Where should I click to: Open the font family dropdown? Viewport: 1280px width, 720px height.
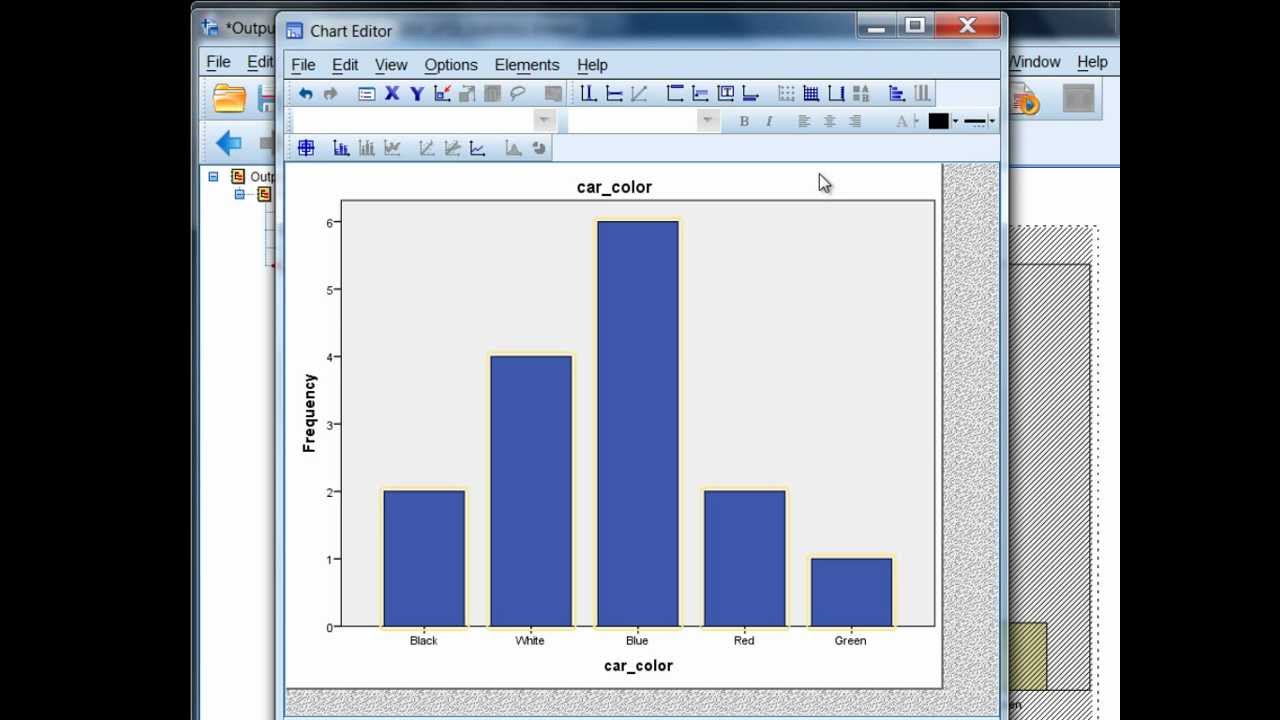point(544,120)
